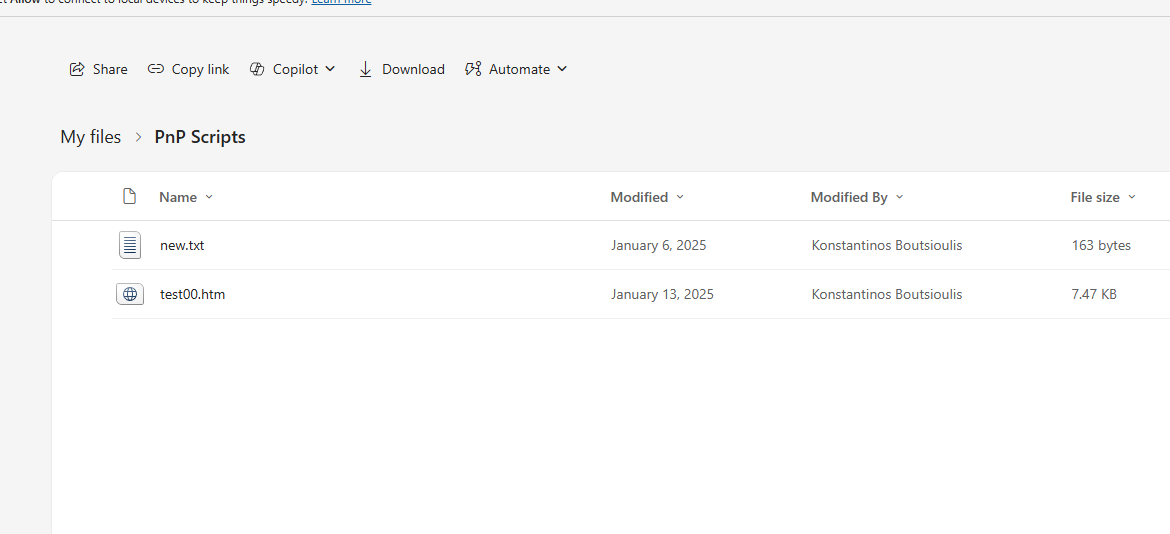
Task: Go to My files in the breadcrumb
Action: point(91,137)
